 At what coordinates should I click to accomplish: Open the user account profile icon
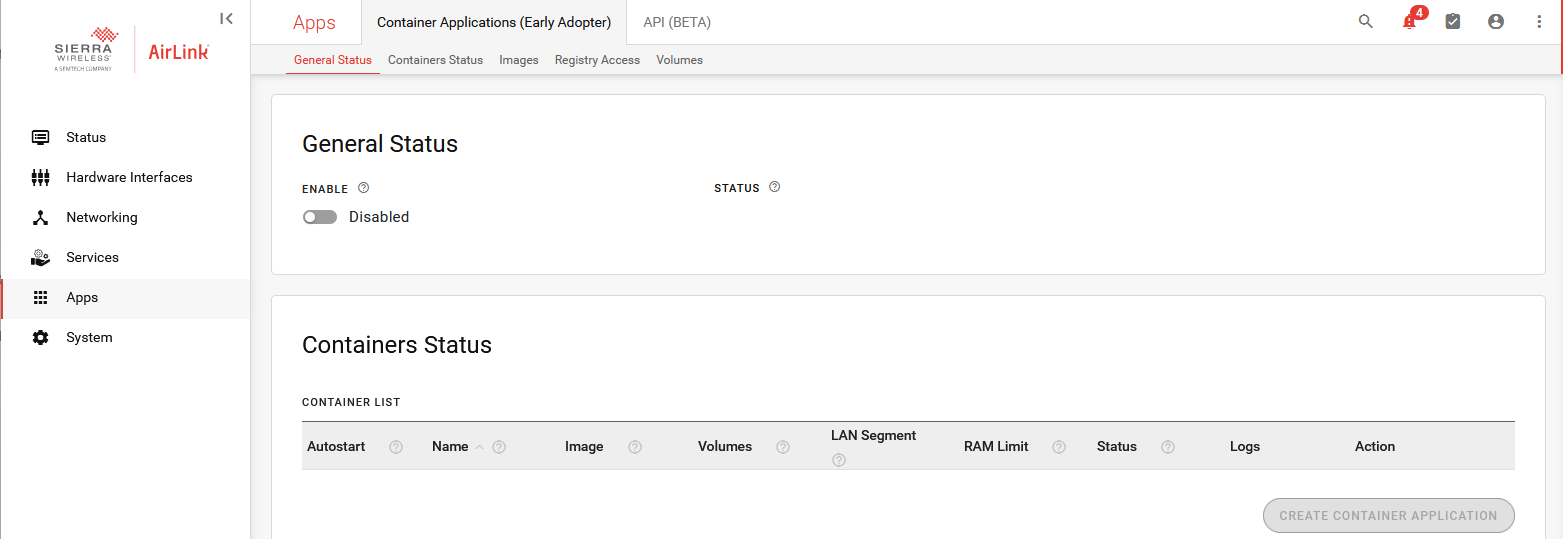coord(1496,21)
